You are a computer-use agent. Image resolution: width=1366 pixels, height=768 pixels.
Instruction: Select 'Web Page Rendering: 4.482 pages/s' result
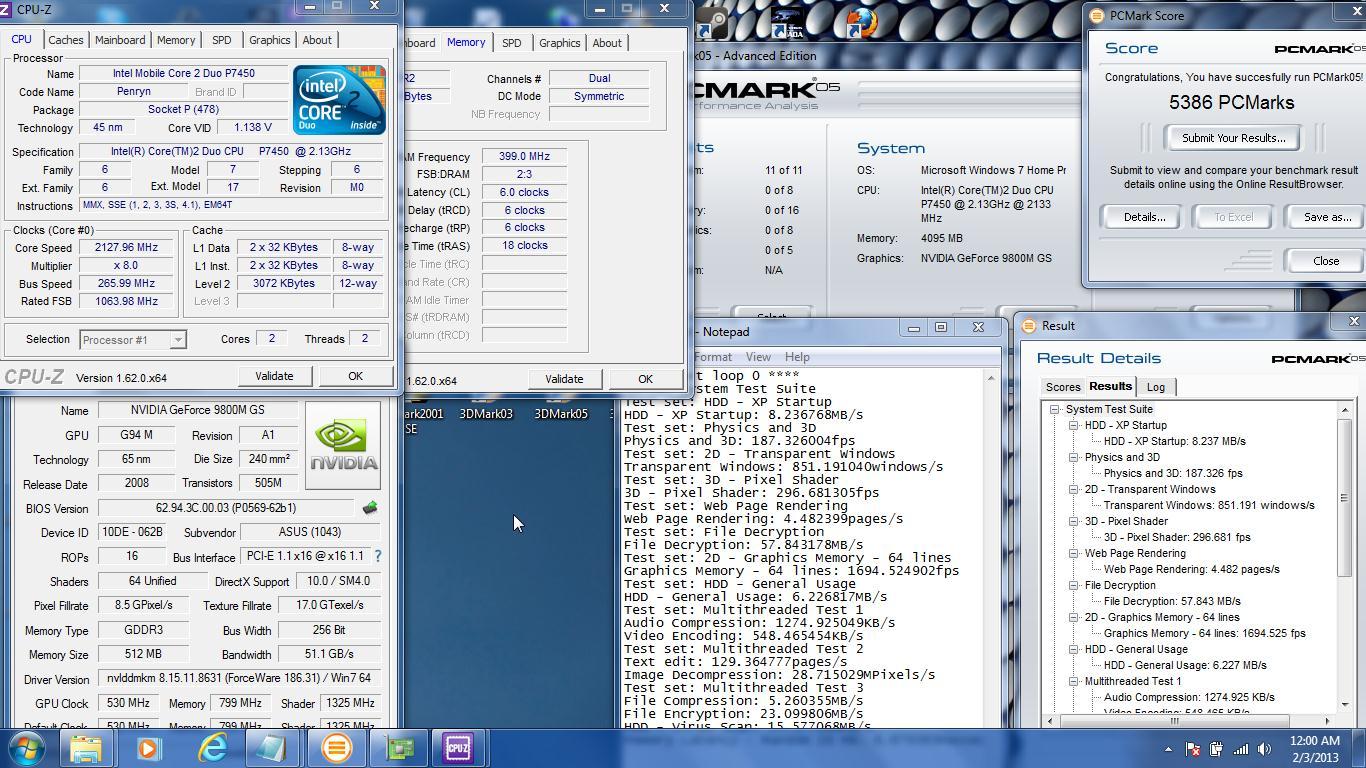pyautogui.click(x=1191, y=569)
